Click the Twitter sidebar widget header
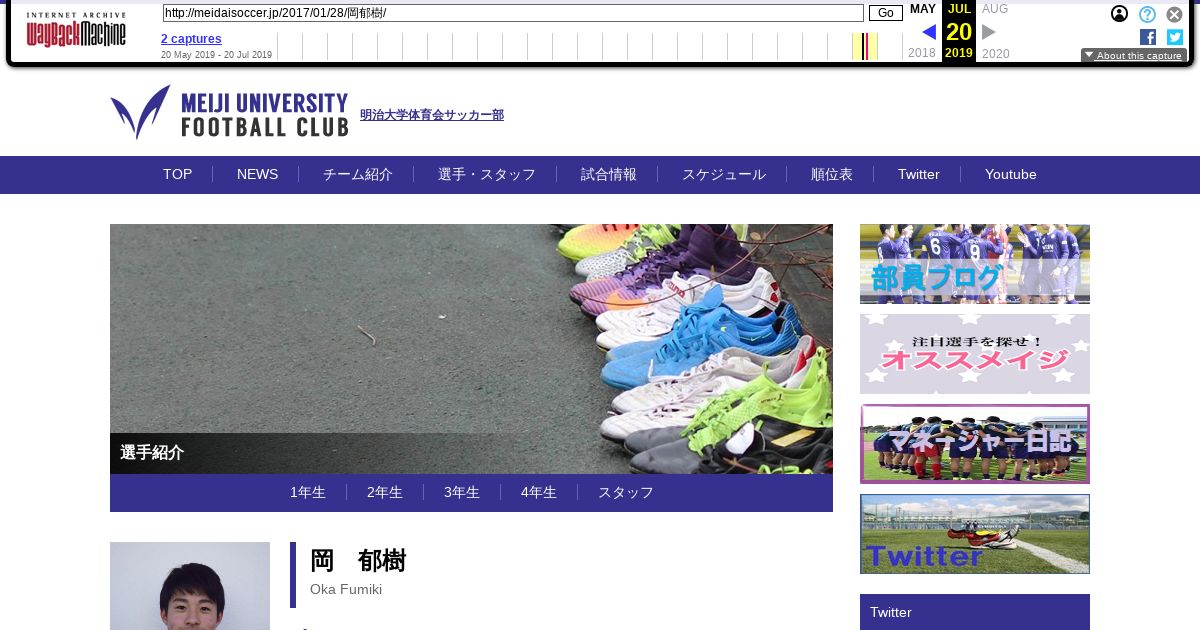The height and width of the screenshot is (630, 1200). pyautogui.click(x=975, y=612)
